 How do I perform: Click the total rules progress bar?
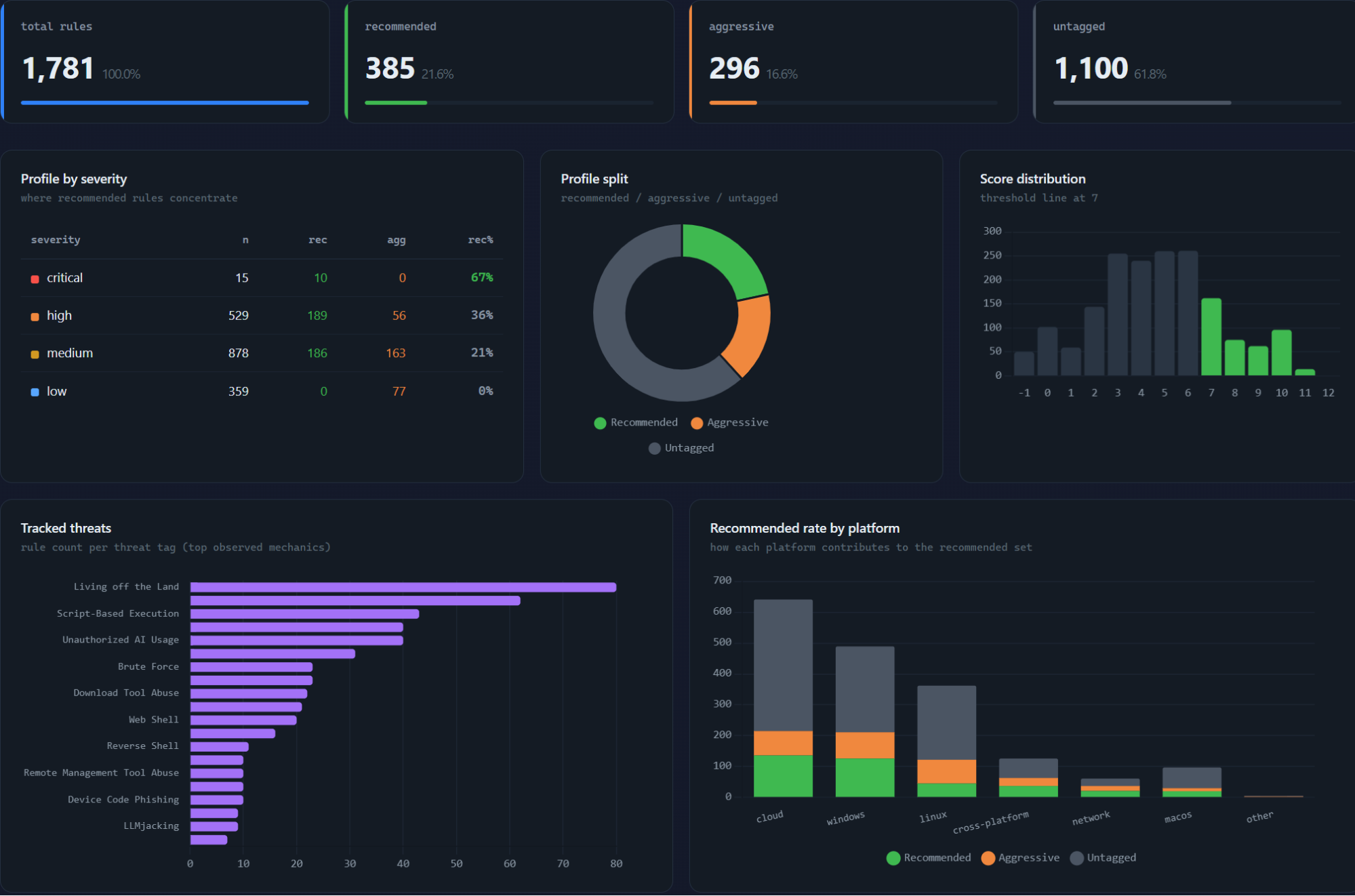(x=165, y=103)
